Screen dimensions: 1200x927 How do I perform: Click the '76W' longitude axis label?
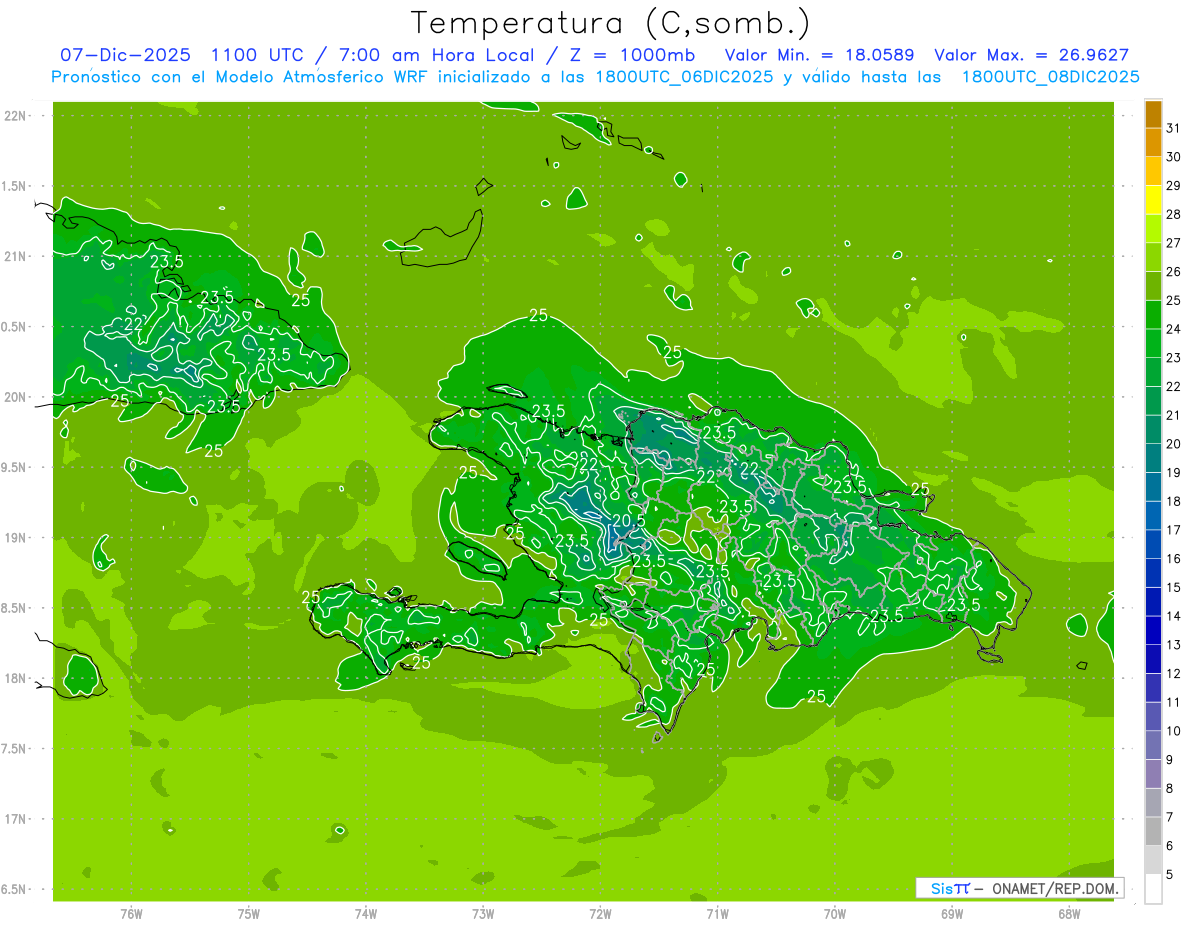click(x=131, y=913)
